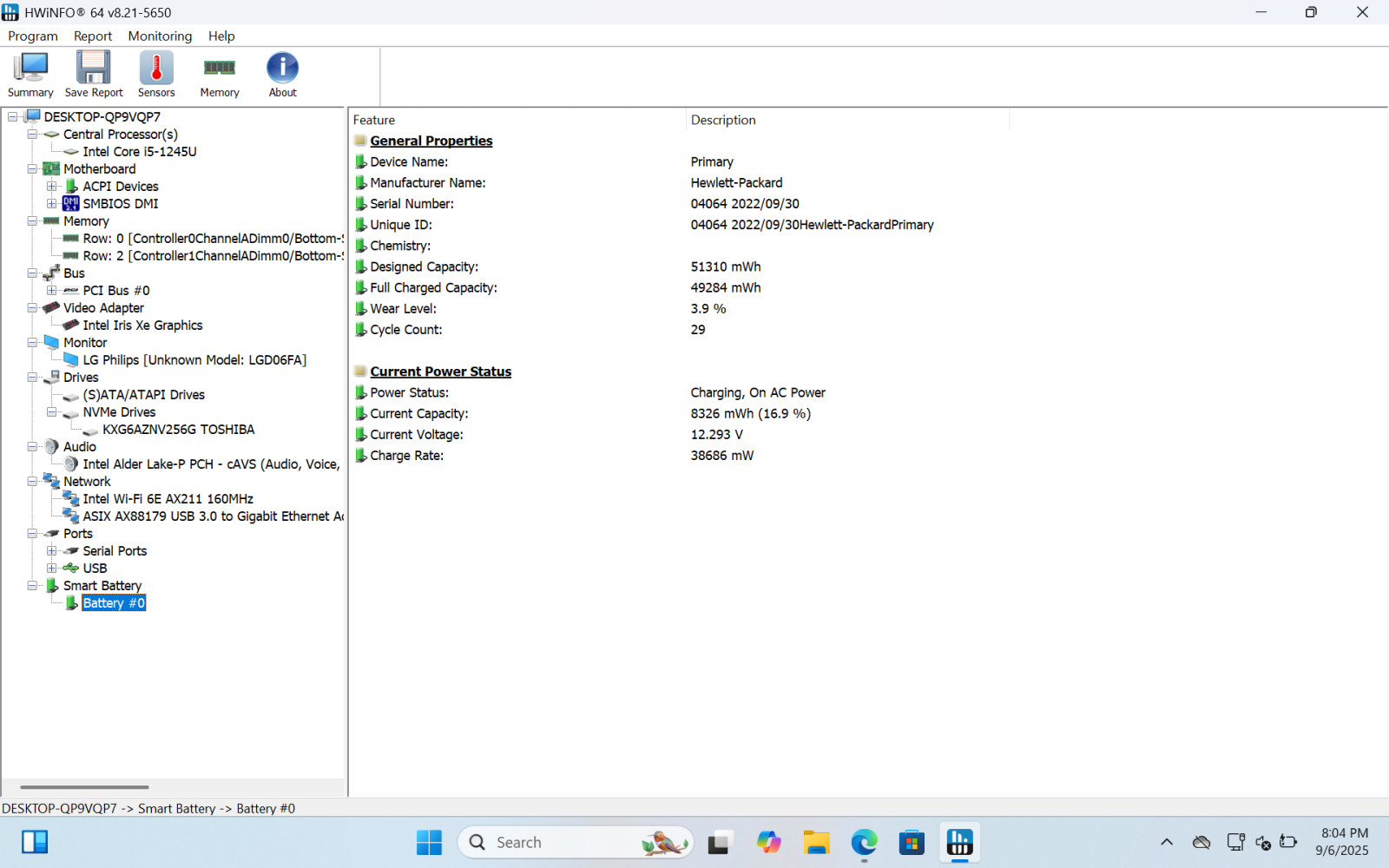The height and width of the screenshot is (868, 1389).
Task: Click the General Properties heading
Action: (x=431, y=141)
